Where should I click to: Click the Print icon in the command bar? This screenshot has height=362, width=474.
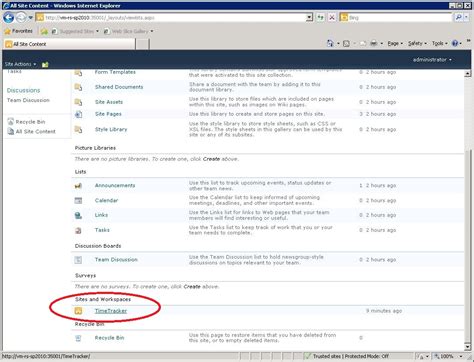pos(374,43)
